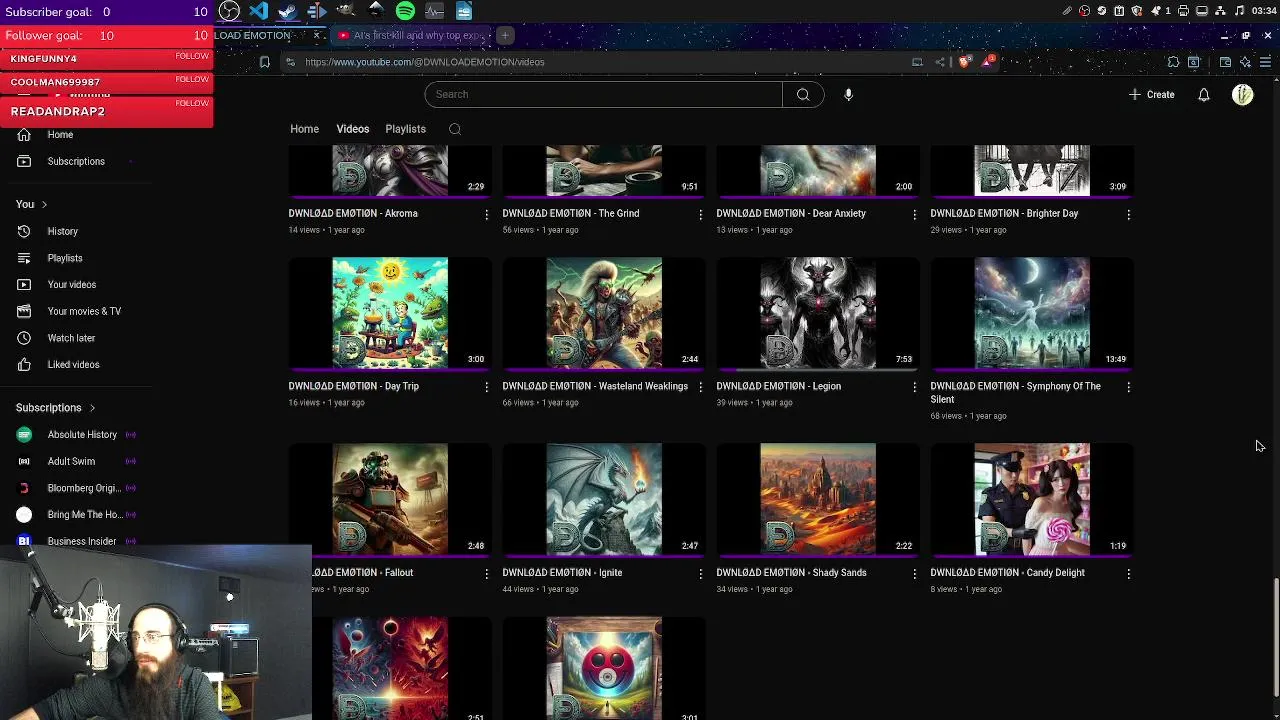This screenshot has width=1280, height=720.
Task: Open Liked videos list
Action: [x=75, y=364]
